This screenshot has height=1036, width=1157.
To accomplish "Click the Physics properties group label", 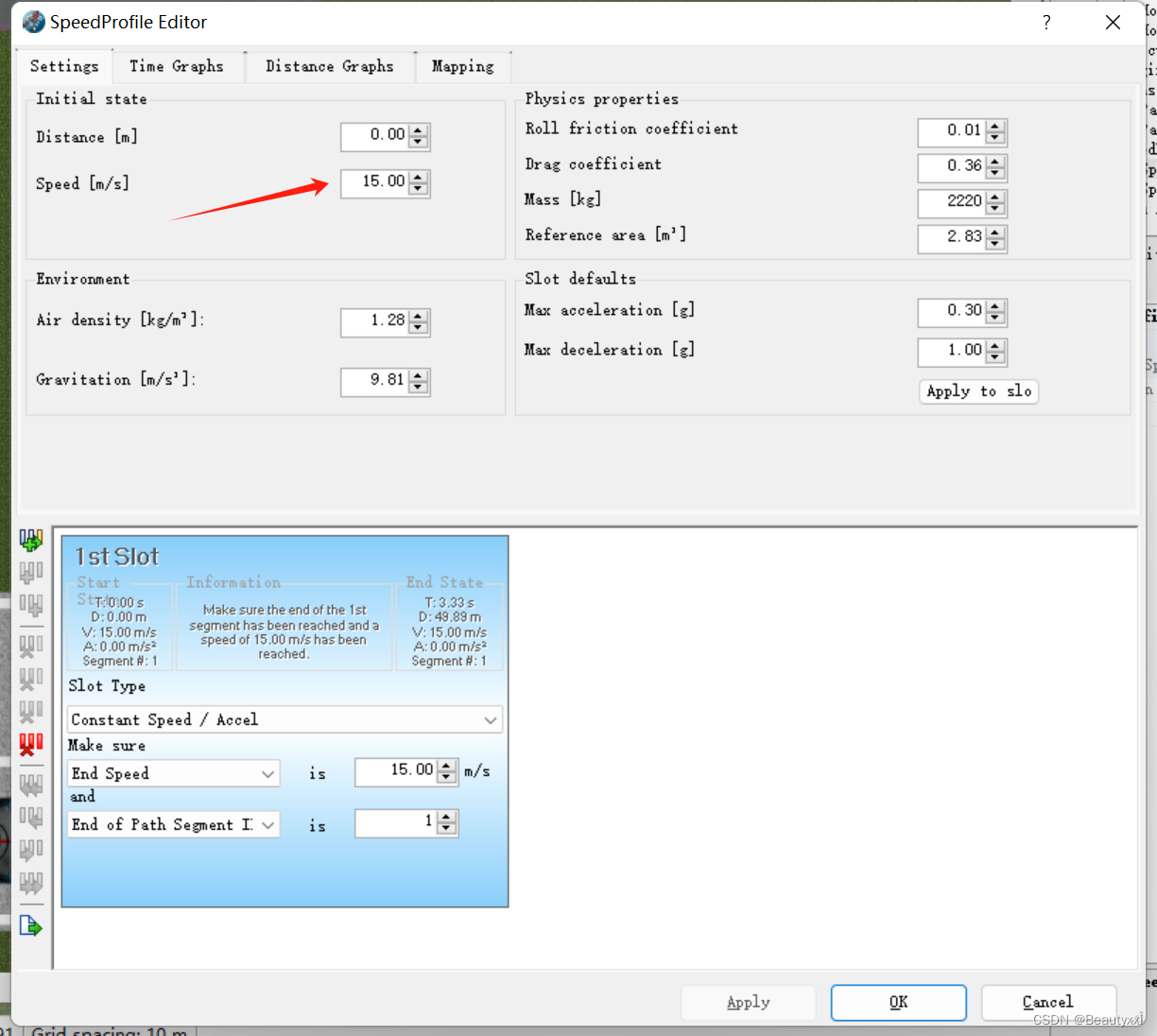I will coord(602,98).
